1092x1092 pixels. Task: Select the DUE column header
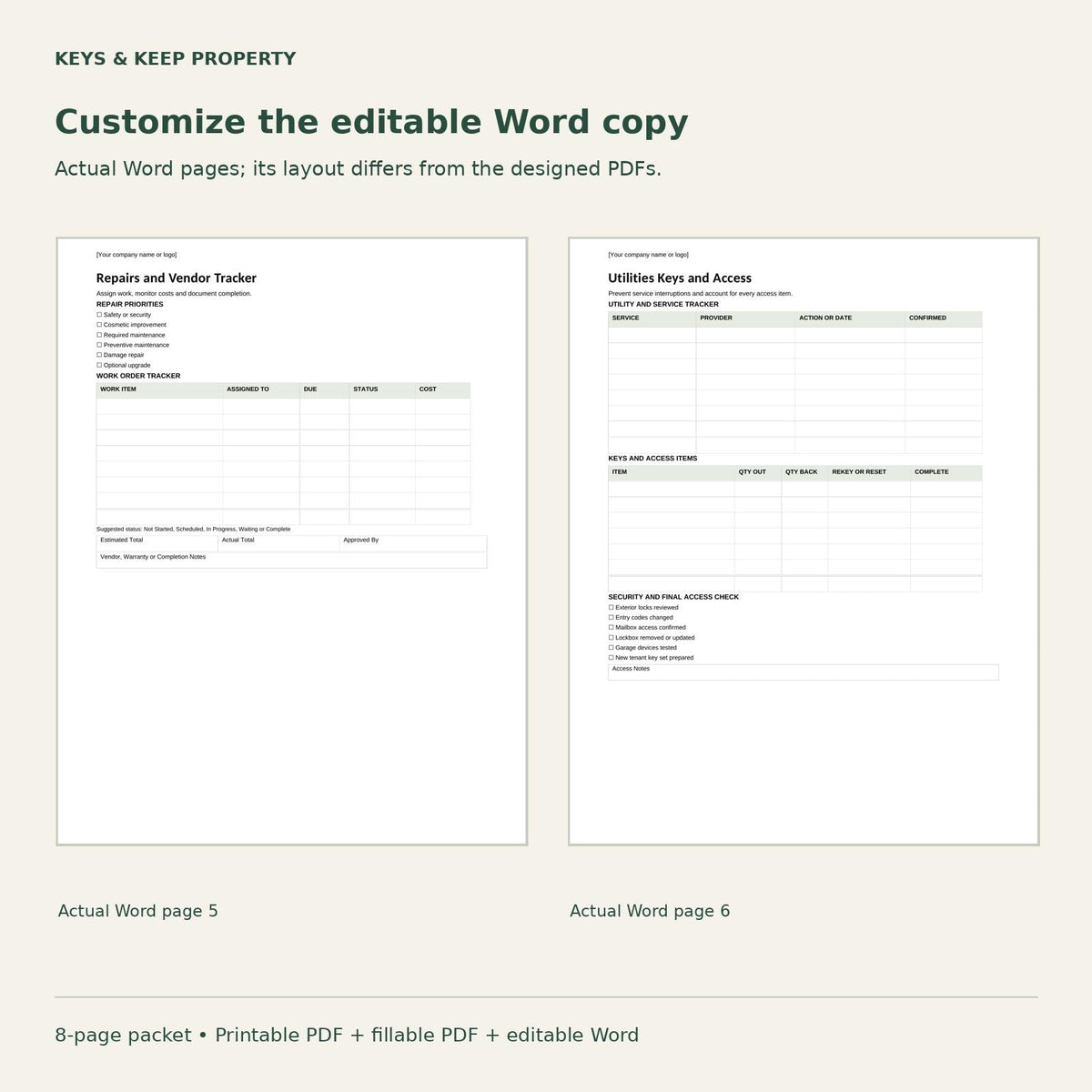tap(325, 390)
